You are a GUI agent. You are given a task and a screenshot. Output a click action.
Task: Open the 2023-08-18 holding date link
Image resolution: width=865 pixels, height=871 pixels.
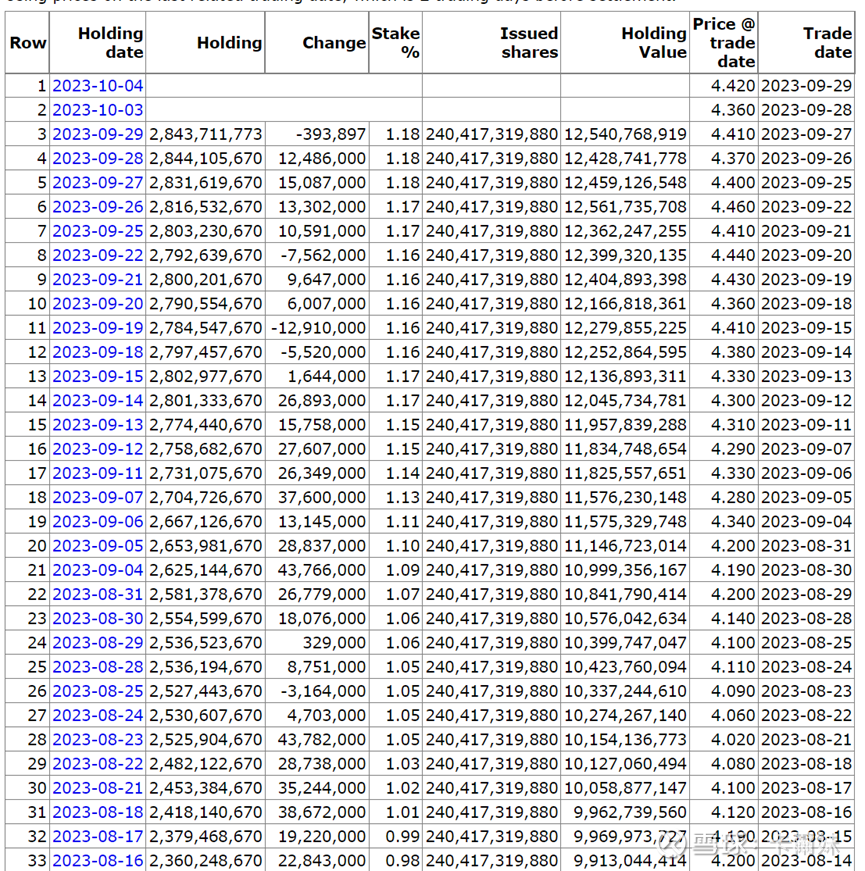pos(98,812)
